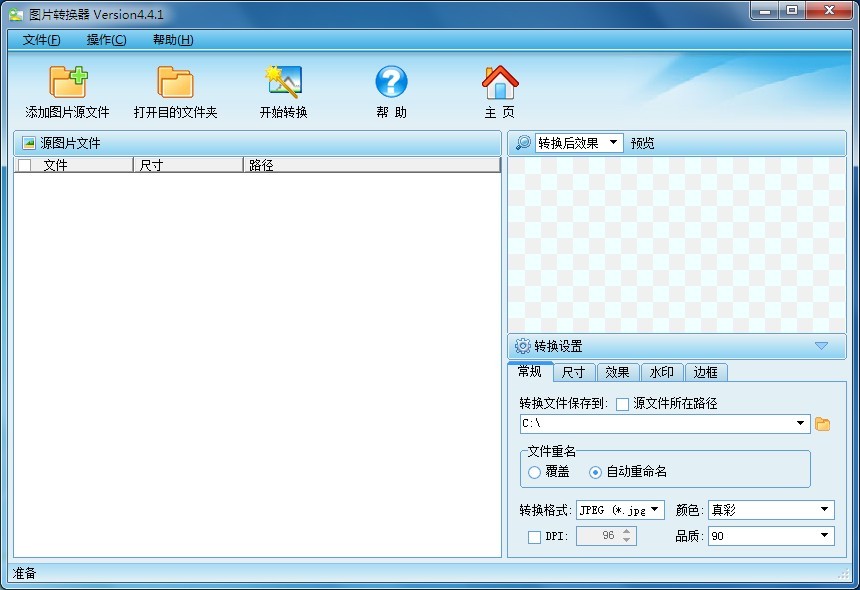Image resolution: width=860 pixels, height=590 pixels.
Task: Enable the 源文件所在路径 checkbox
Action: click(622, 404)
